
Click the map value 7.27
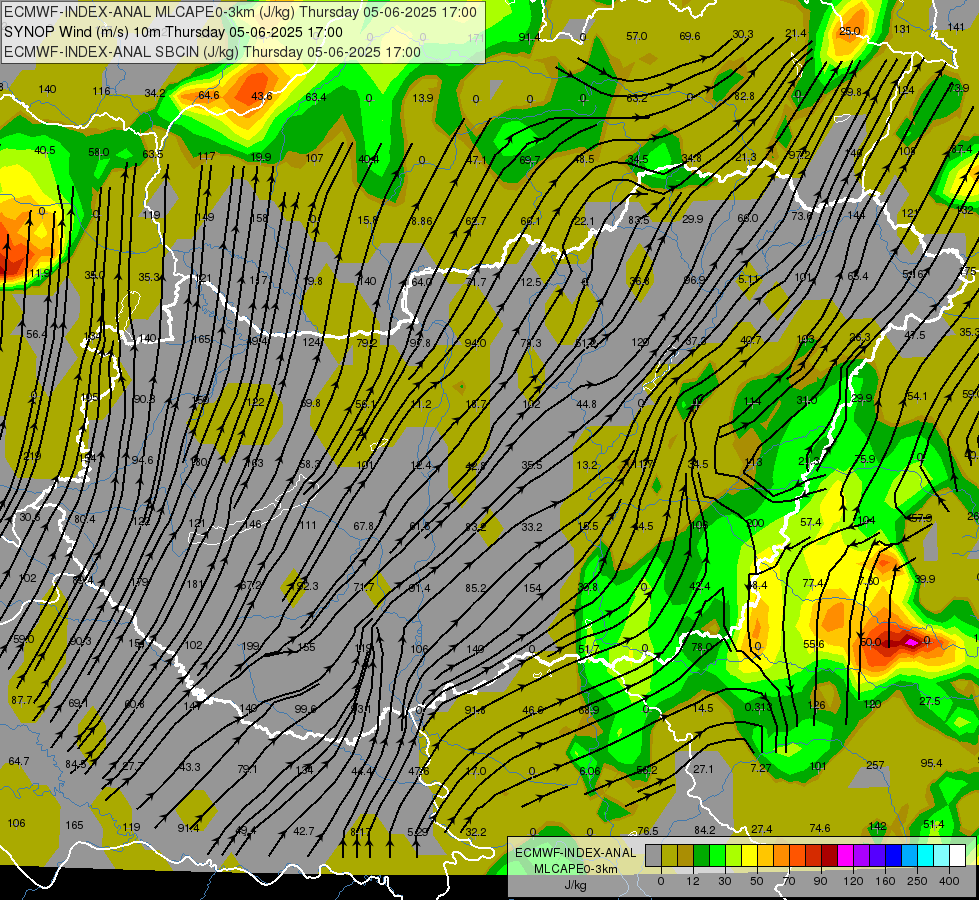coord(760,768)
